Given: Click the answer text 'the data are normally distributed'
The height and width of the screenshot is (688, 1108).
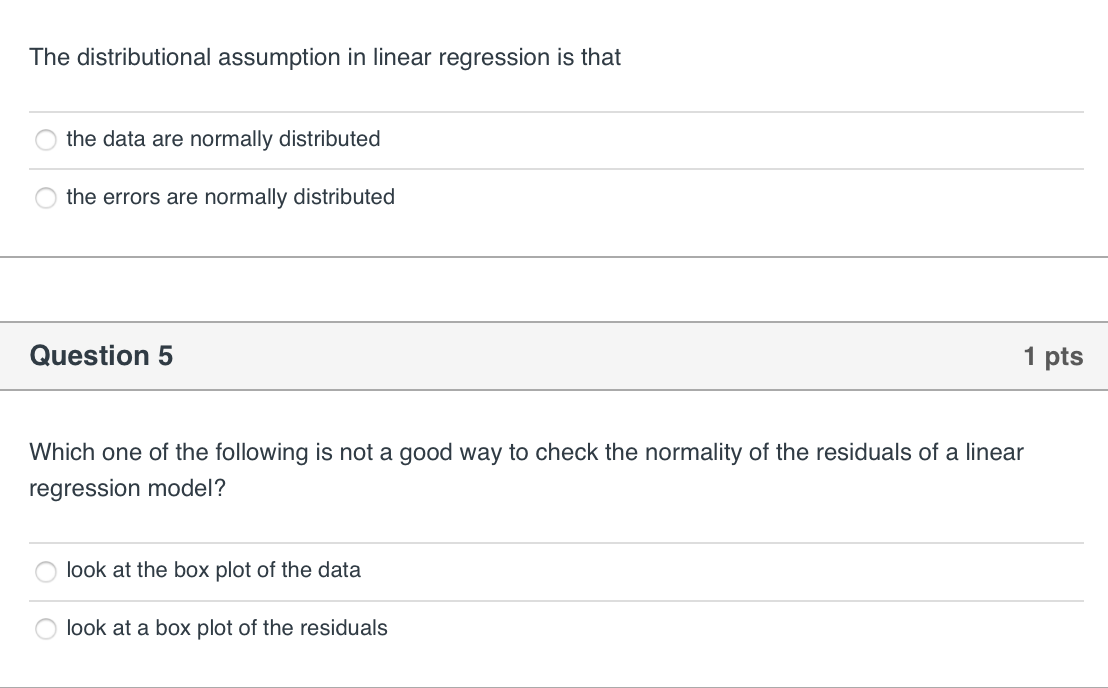Looking at the screenshot, I should (223, 139).
